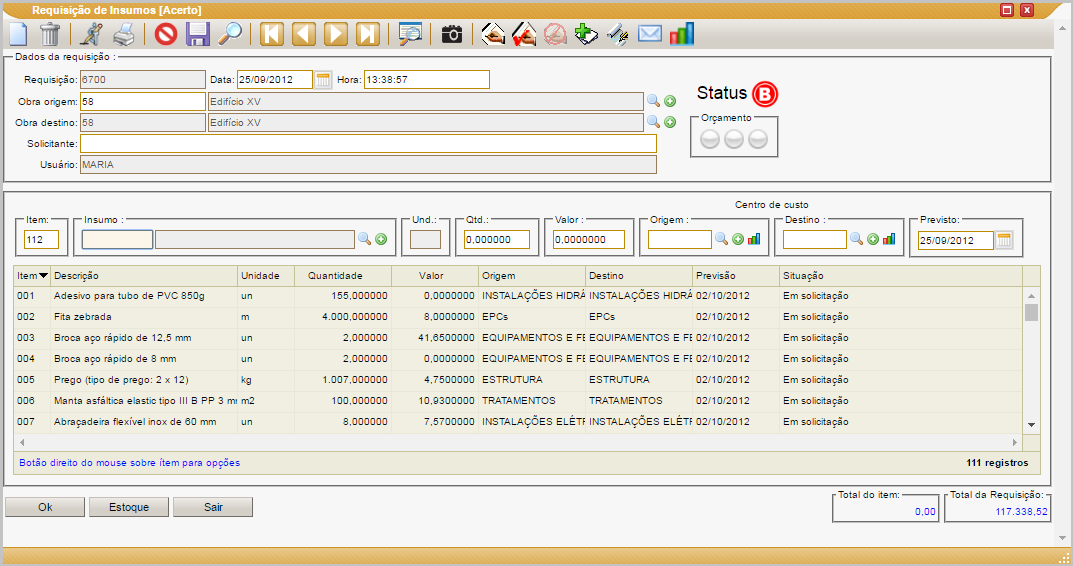Search Destino cost center with magnifier
The image size is (1073, 566).
(x=856, y=239)
